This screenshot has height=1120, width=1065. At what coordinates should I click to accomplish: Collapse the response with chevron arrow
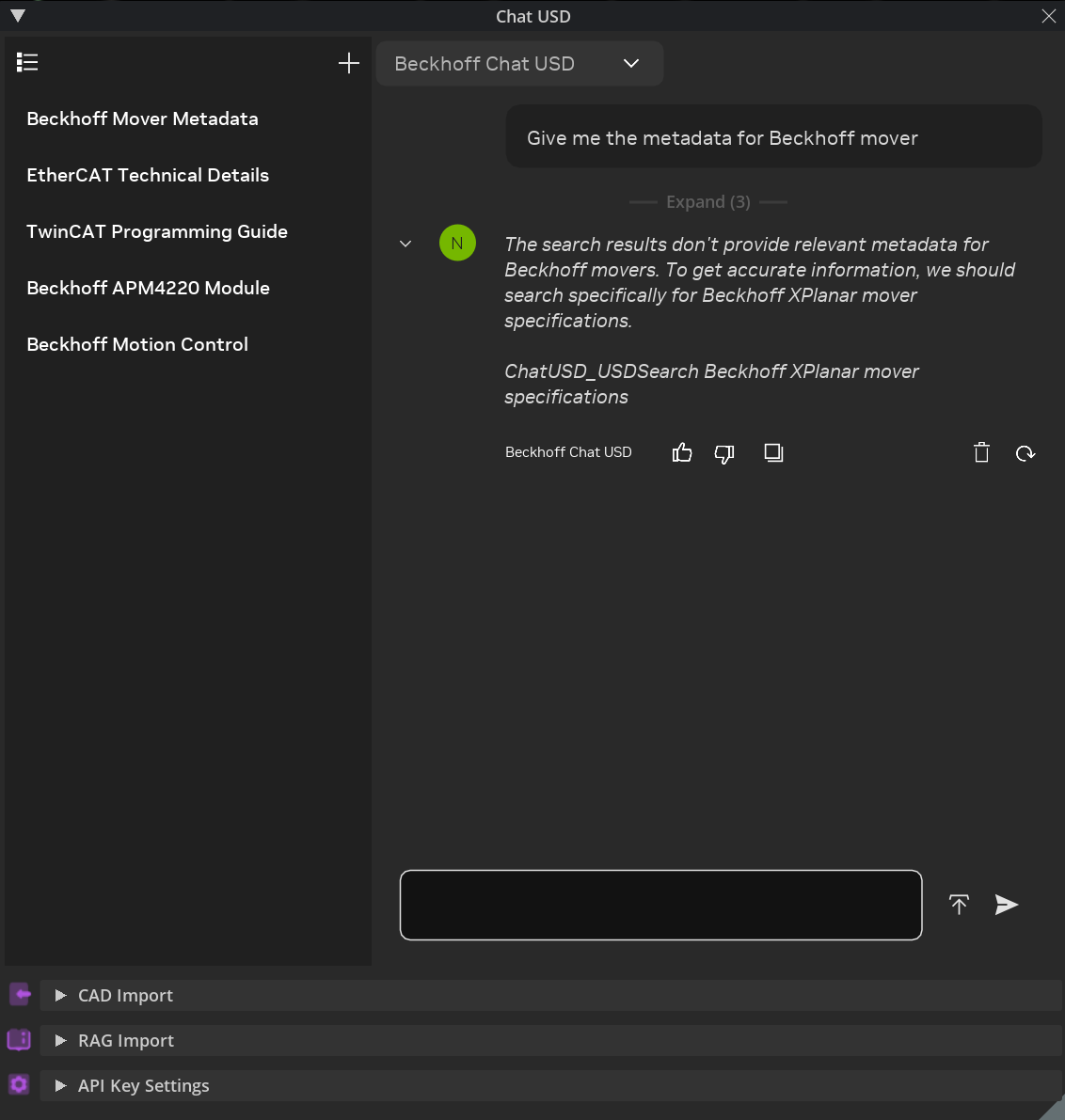405,244
